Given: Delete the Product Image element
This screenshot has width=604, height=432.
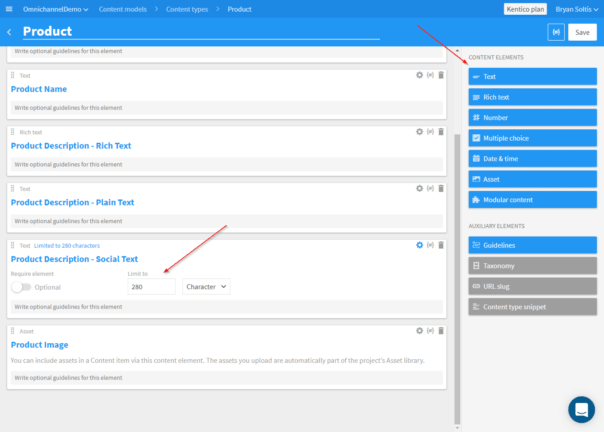Looking at the screenshot, I should click(x=441, y=331).
